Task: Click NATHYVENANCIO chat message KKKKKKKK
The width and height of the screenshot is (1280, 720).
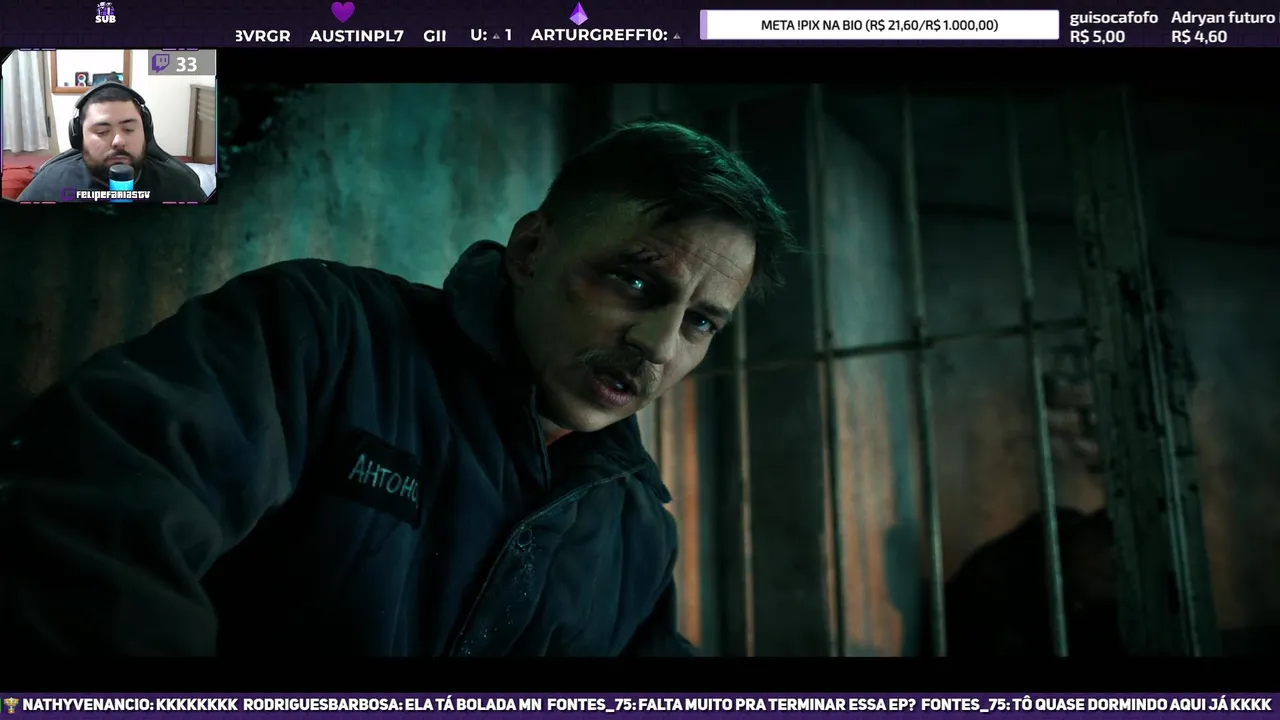Action: click(x=130, y=705)
